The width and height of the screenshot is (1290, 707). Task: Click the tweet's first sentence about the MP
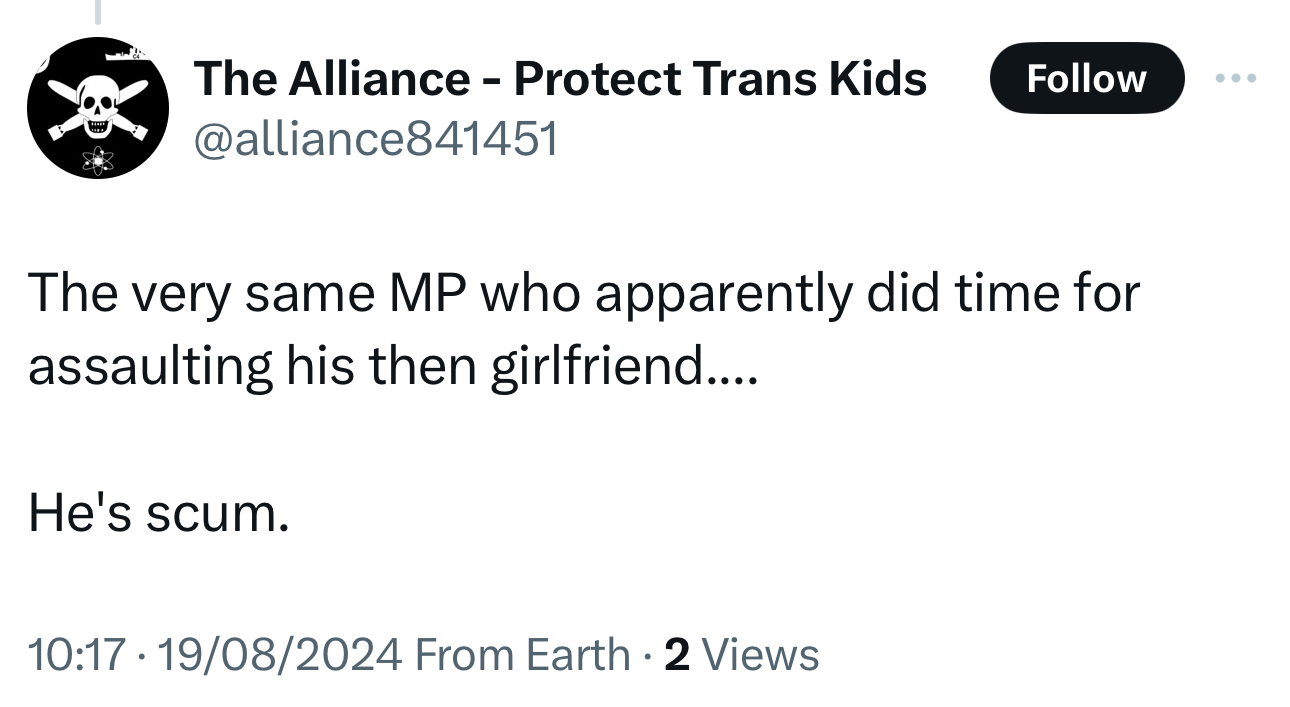[x=583, y=295]
